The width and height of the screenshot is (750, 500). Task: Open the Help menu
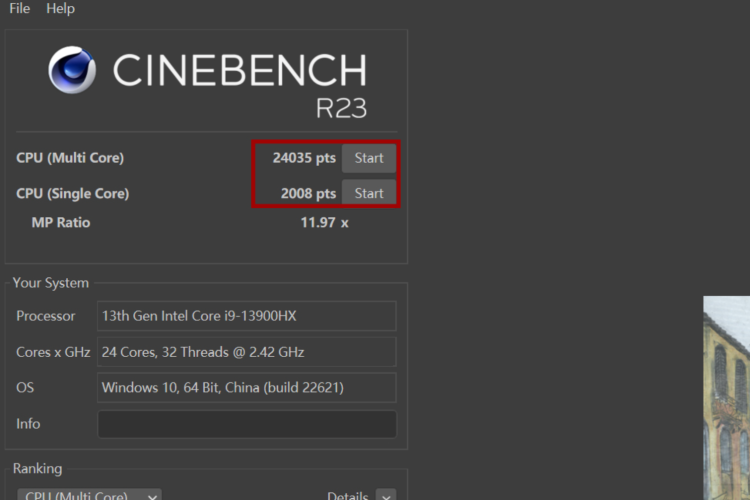tap(60, 9)
